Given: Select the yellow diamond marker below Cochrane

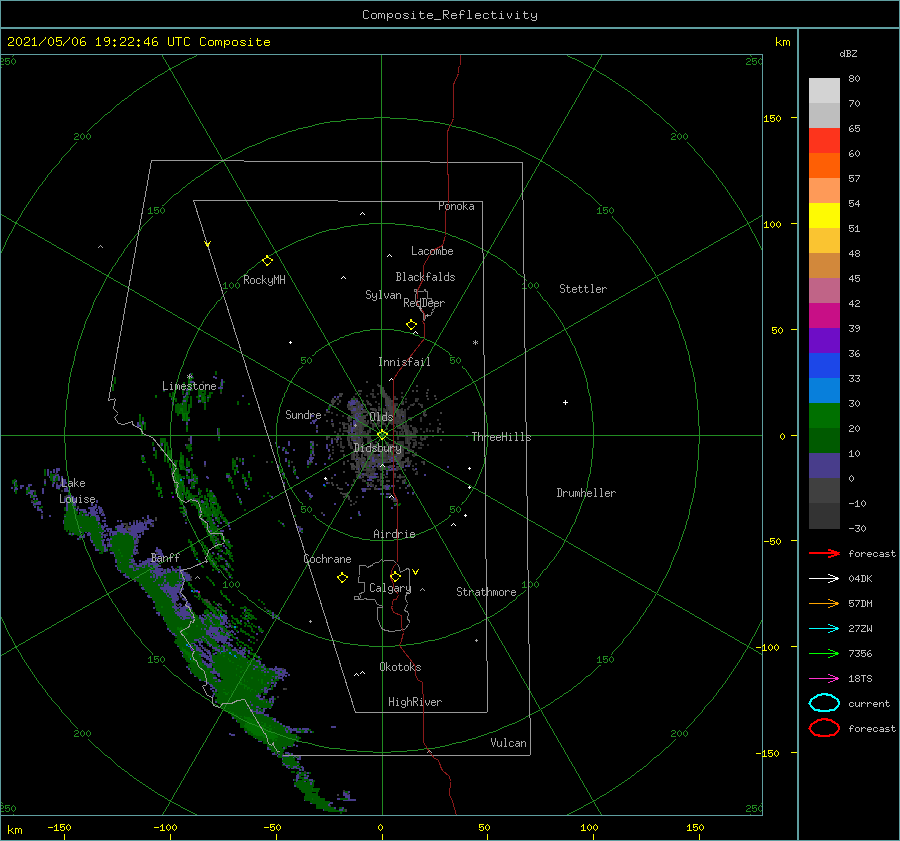Looking at the screenshot, I should click(x=342, y=578).
